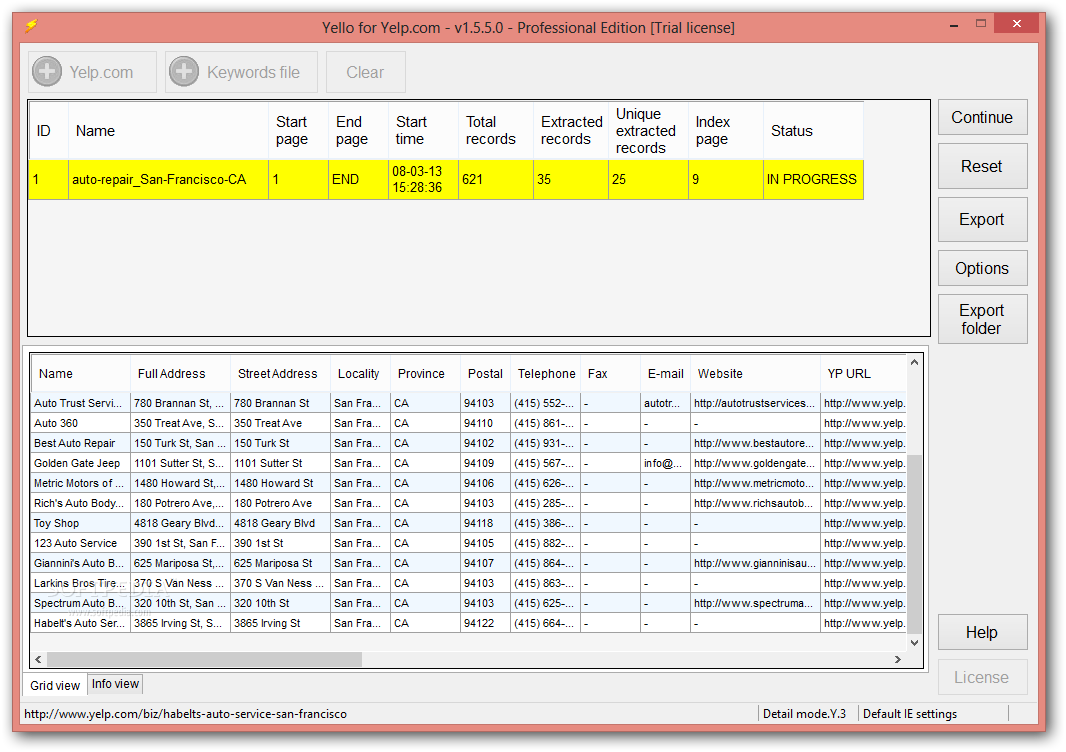The image size is (1066, 752).
Task: Sort by the Website column header
Action: pos(755,374)
